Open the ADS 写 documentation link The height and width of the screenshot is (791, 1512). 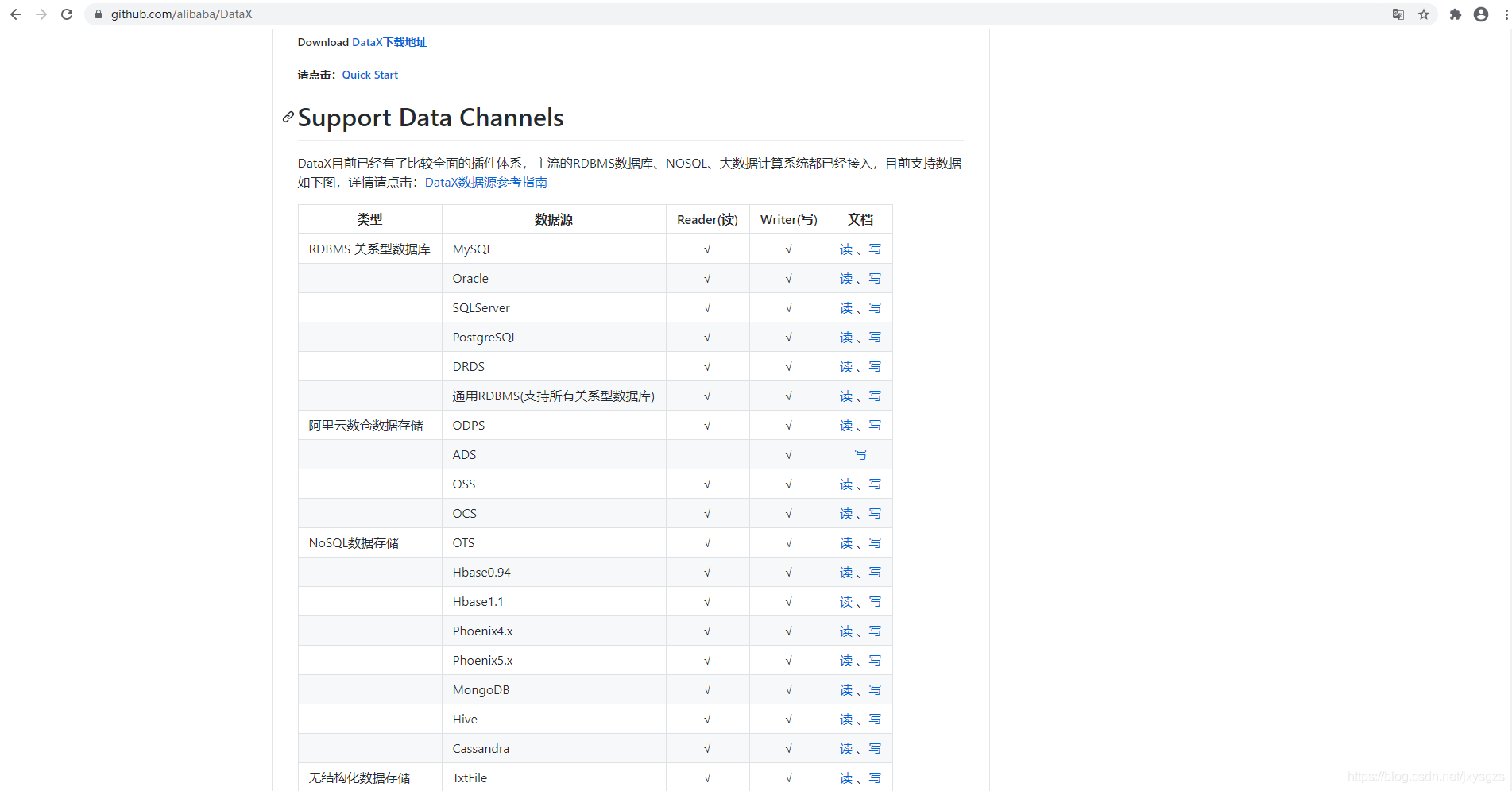[860, 455]
